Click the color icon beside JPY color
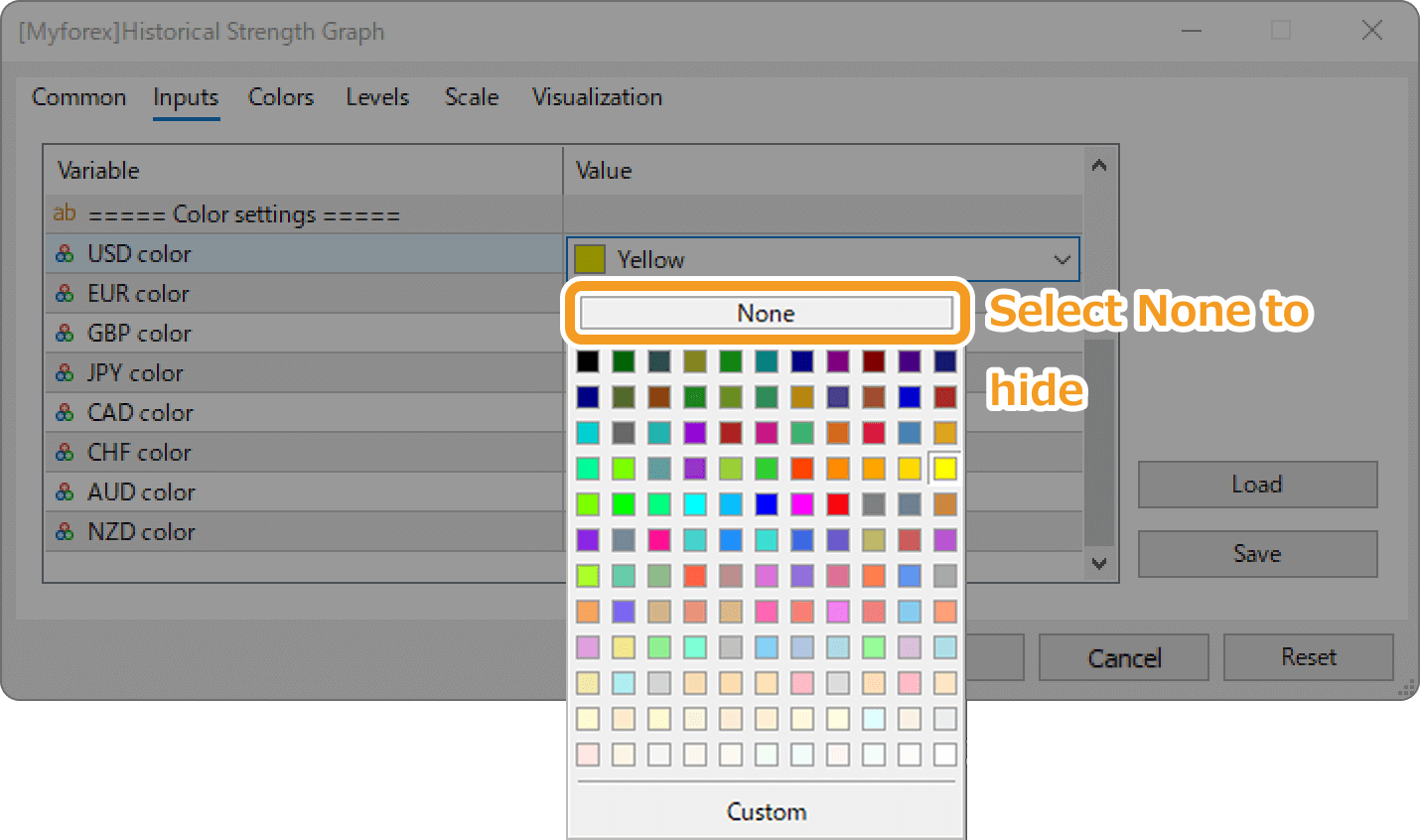This screenshot has width=1420, height=840. tap(65, 373)
